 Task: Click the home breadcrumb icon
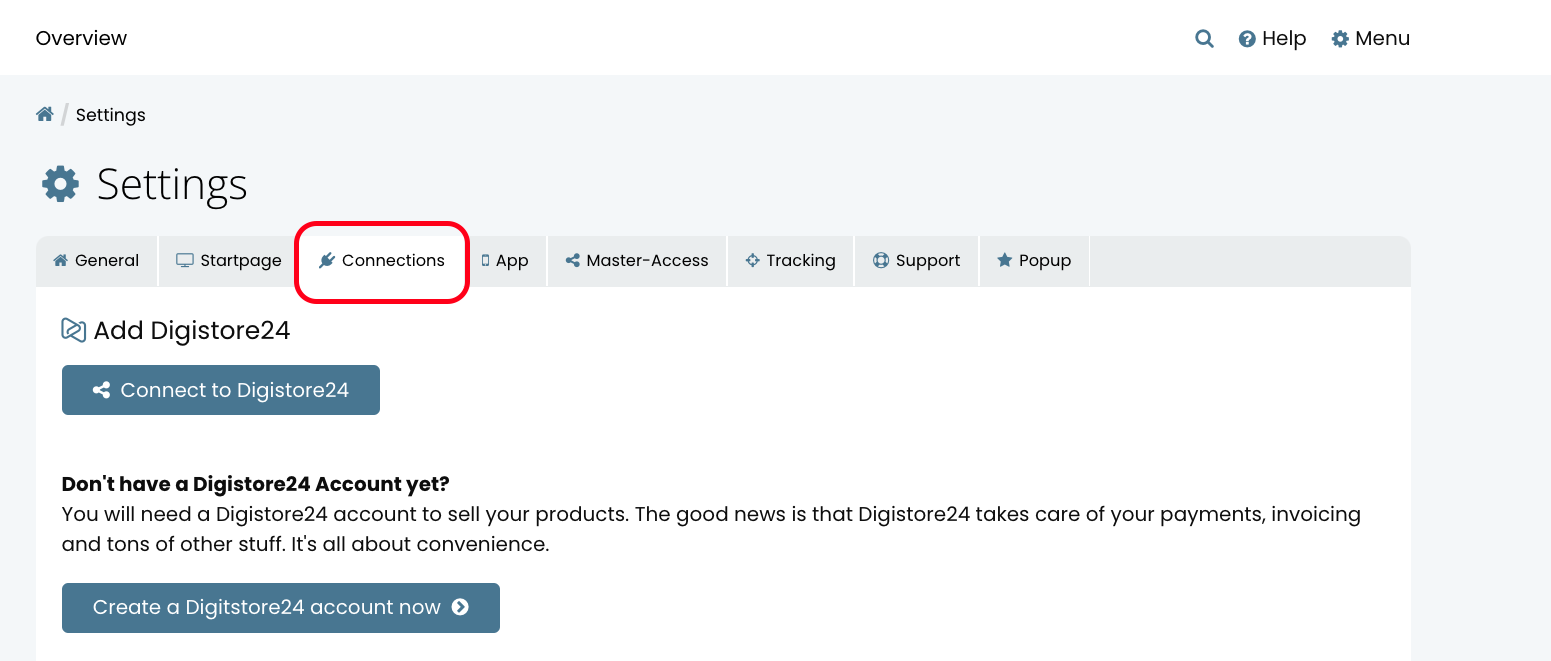[45, 114]
